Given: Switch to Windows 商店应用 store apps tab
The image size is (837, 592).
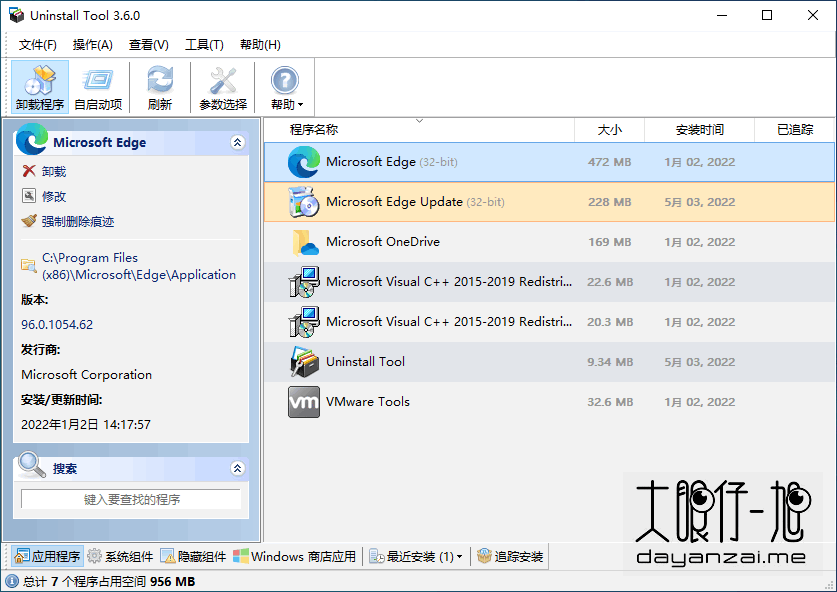Looking at the screenshot, I should pyautogui.click(x=294, y=556).
